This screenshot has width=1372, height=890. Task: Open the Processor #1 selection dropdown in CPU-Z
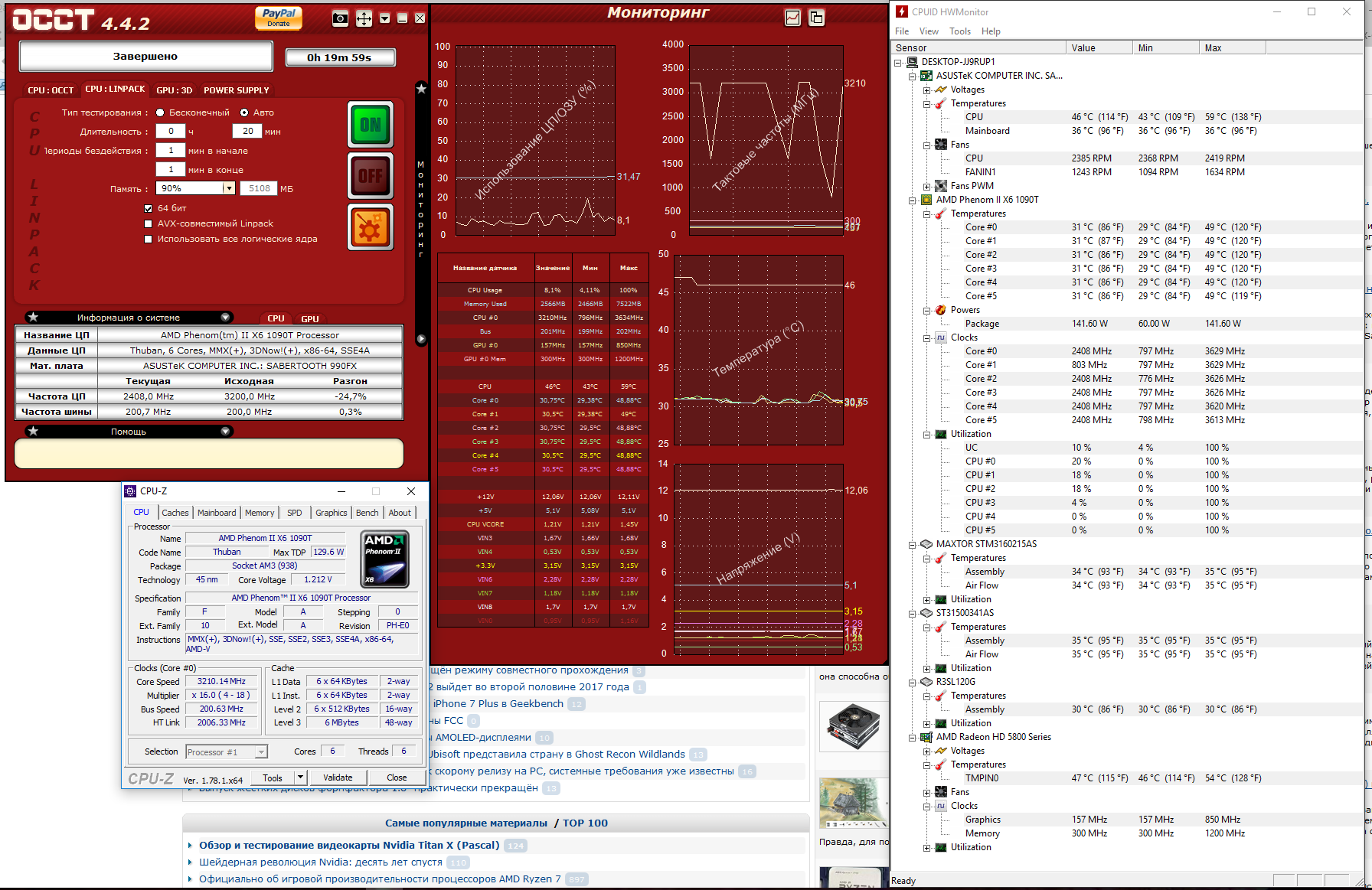[261, 752]
